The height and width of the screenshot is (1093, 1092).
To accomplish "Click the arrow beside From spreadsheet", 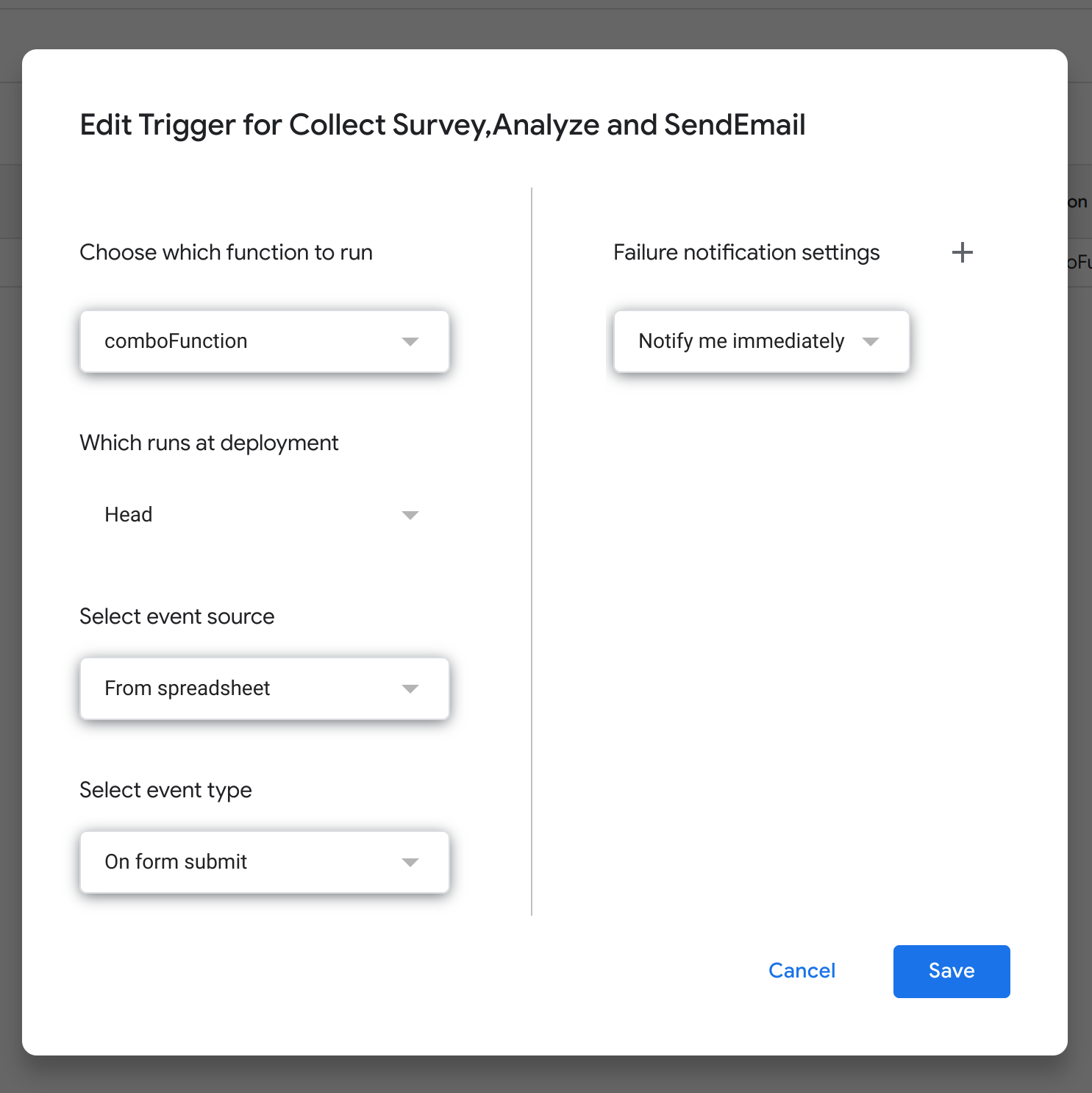I will (x=410, y=688).
